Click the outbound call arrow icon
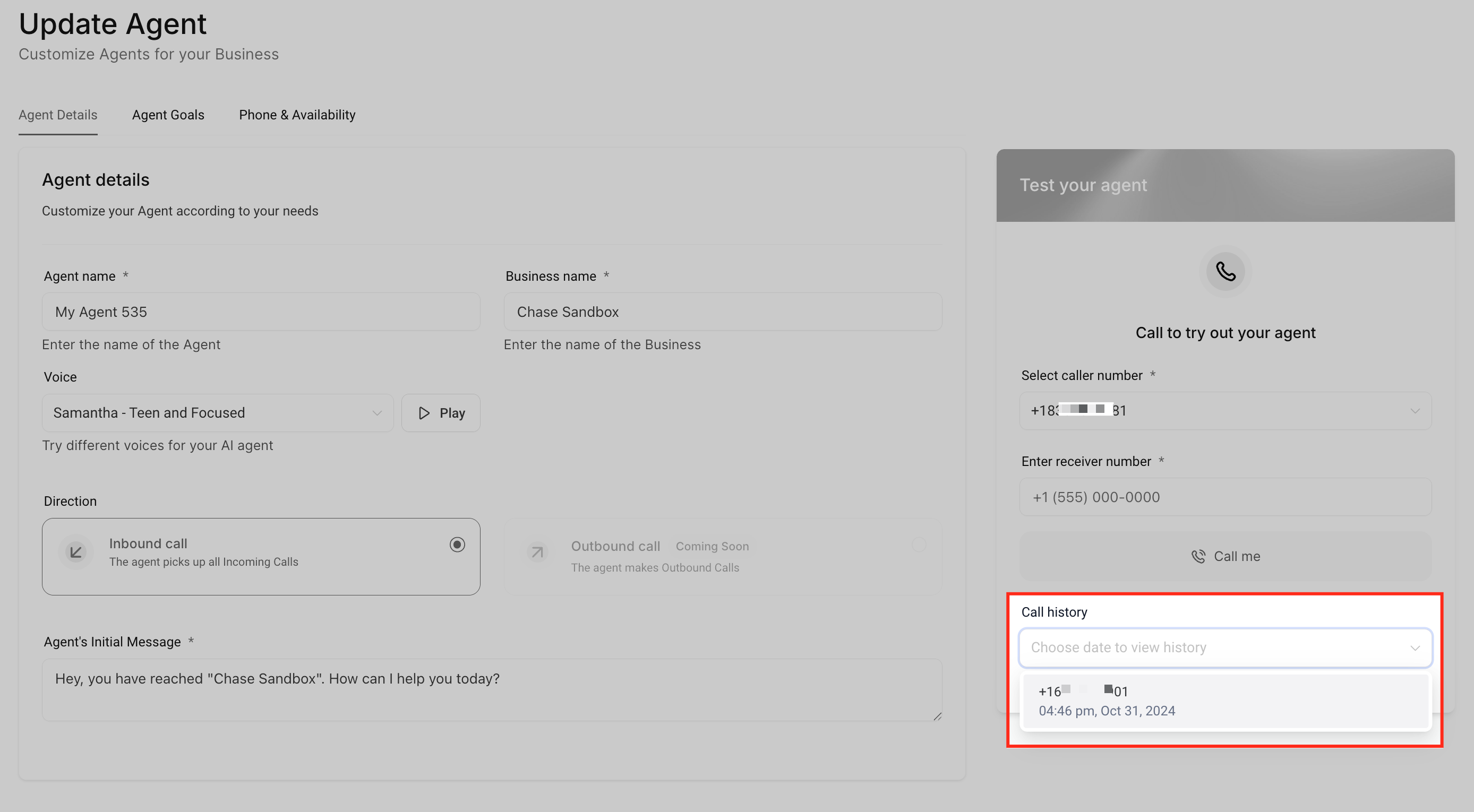Viewport: 1474px width, 812px height. (537, 552)
